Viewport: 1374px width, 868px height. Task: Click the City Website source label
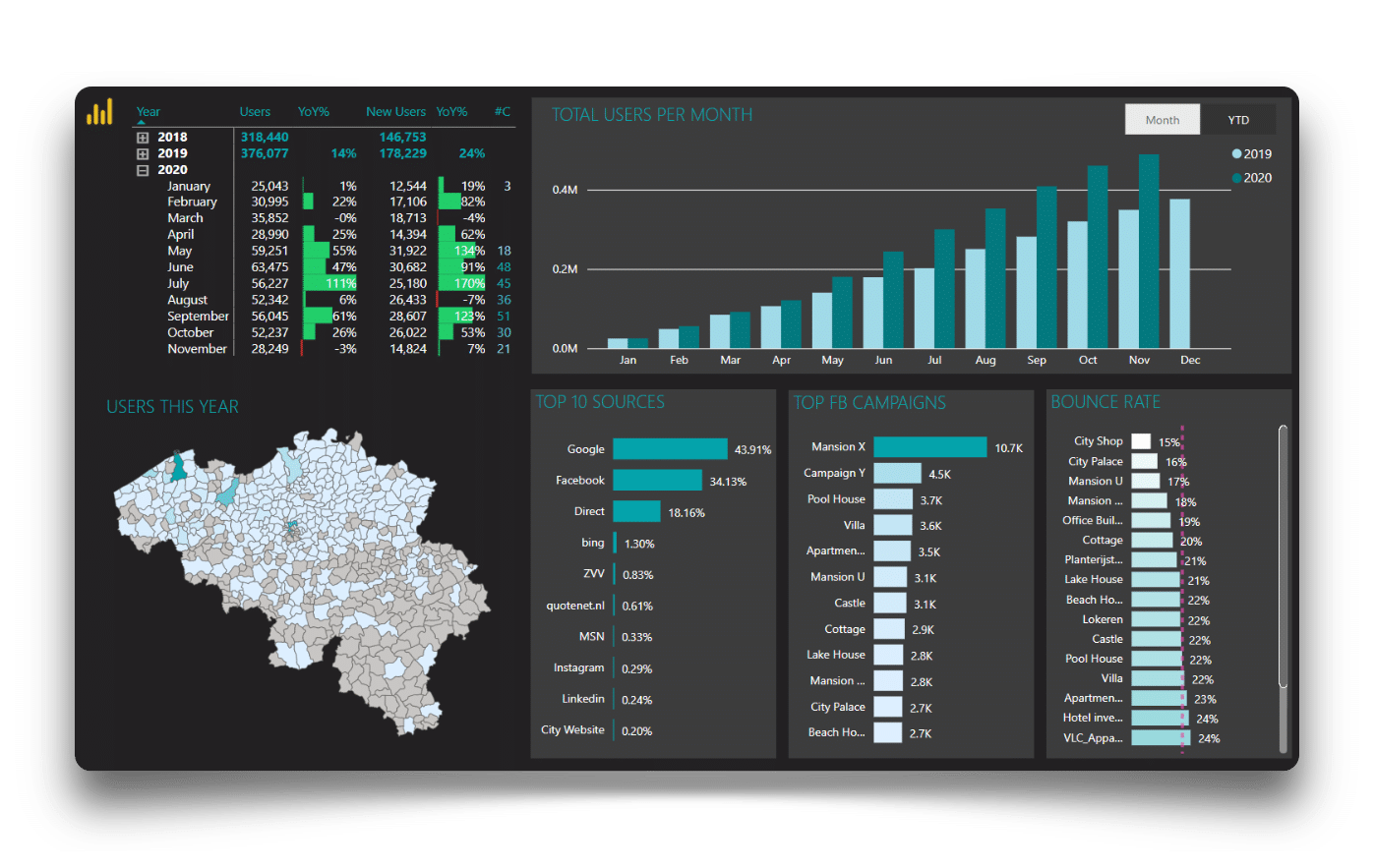572,730
